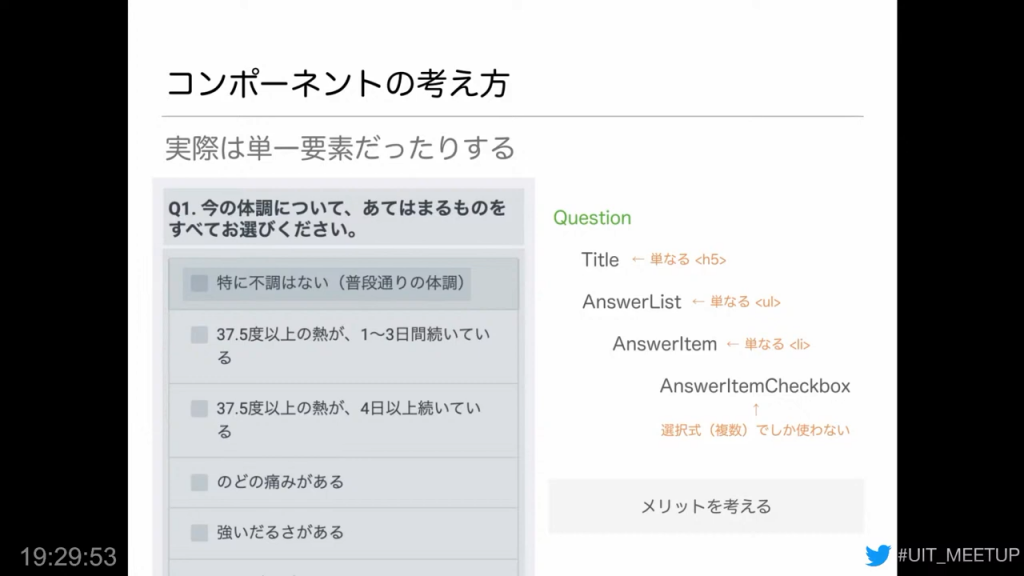This screenshot has height=576, width=1024.
Task: Toggle the 強いだるさがある checkbox
Action: [x=199, y=532]
